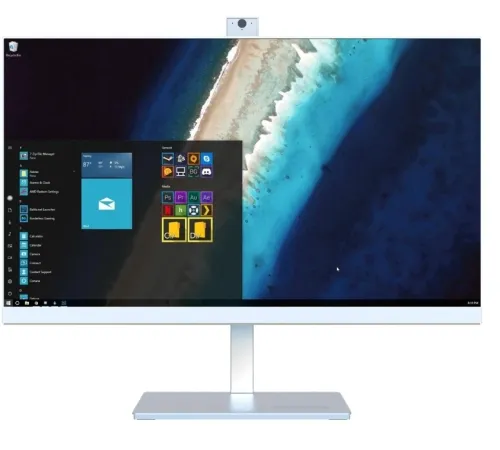This screenshot has height=450, width=500.
Task: Open File Explorer from the taskbar
Action: point(27,303)
